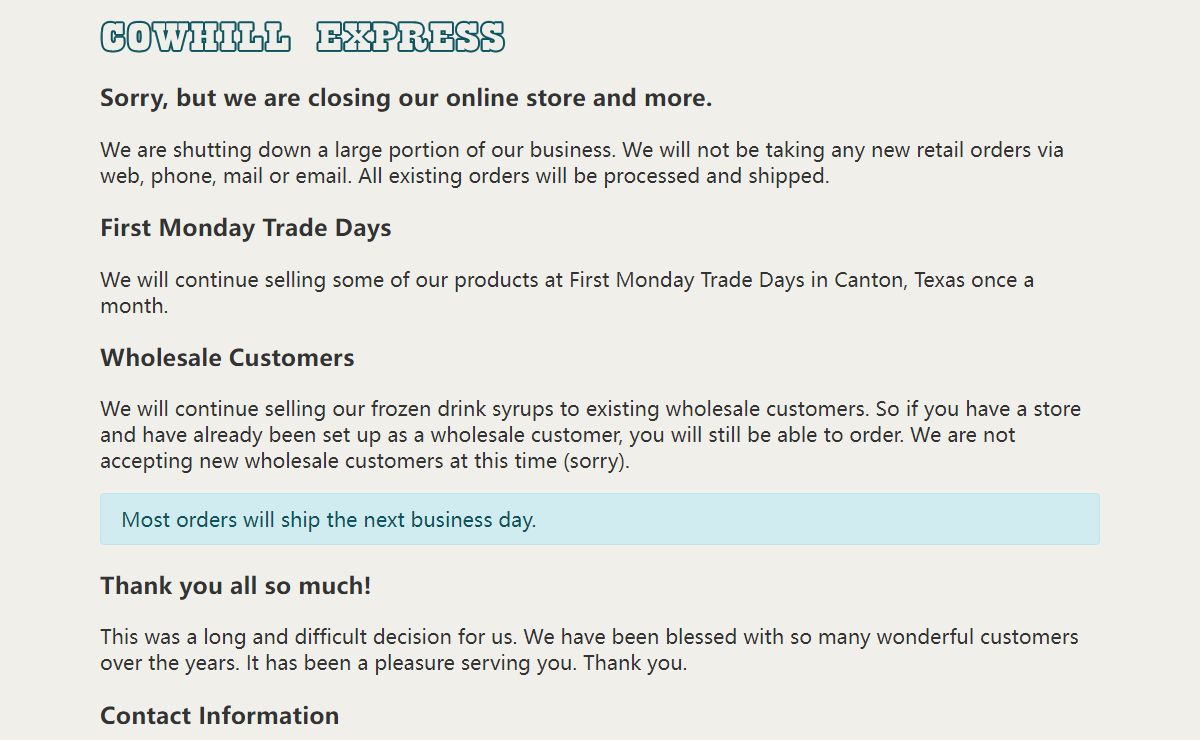
Task: Click the Wholesale Customers heading
Action: point(227,358)
